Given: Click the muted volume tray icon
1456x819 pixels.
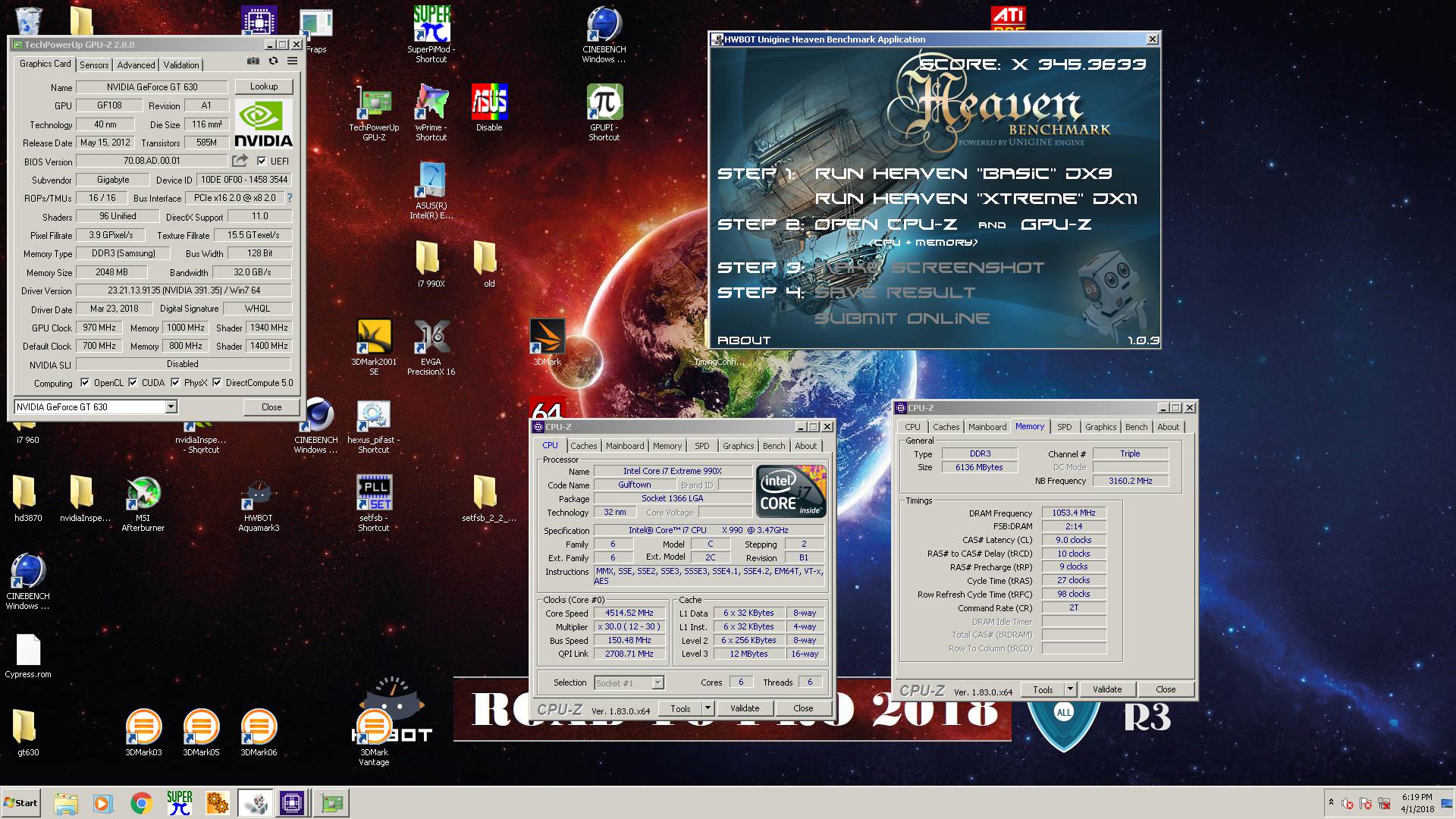Looking at the screenshot, I should (x=1348, y=804).
